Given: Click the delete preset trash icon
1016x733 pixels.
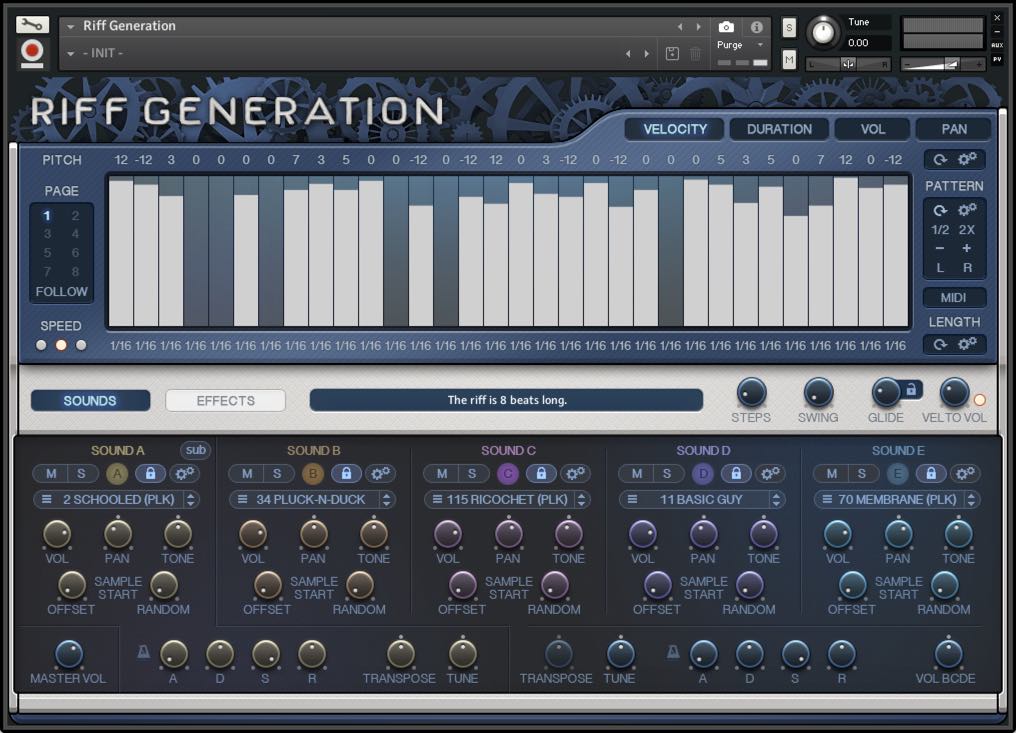Looking at the screenshot, I should (x=695, y=54).
